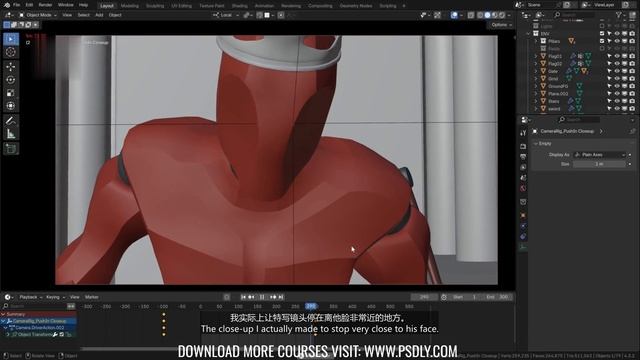Open the Playback dropdown menu

31,297
